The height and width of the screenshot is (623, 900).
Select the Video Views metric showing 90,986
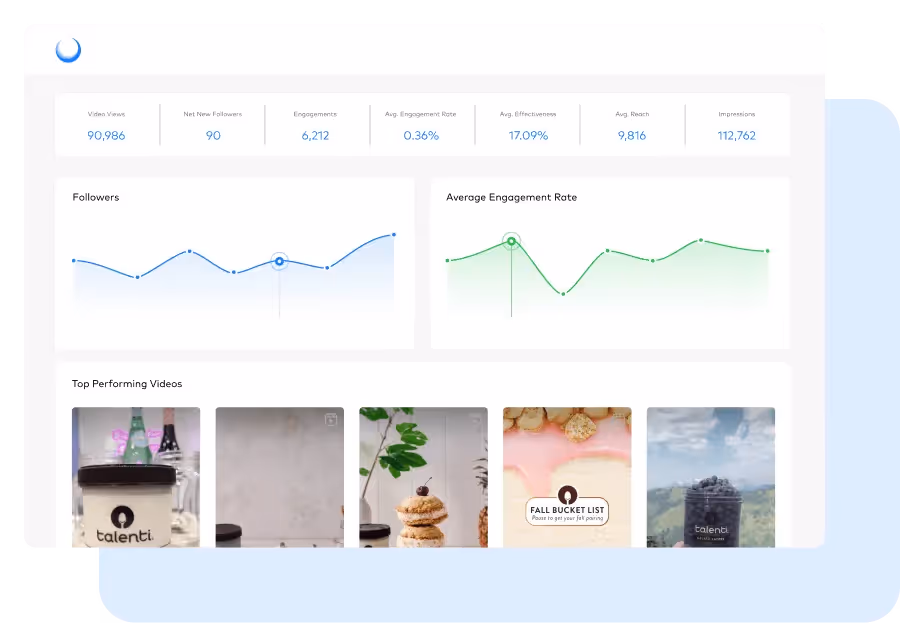[106, 125]
